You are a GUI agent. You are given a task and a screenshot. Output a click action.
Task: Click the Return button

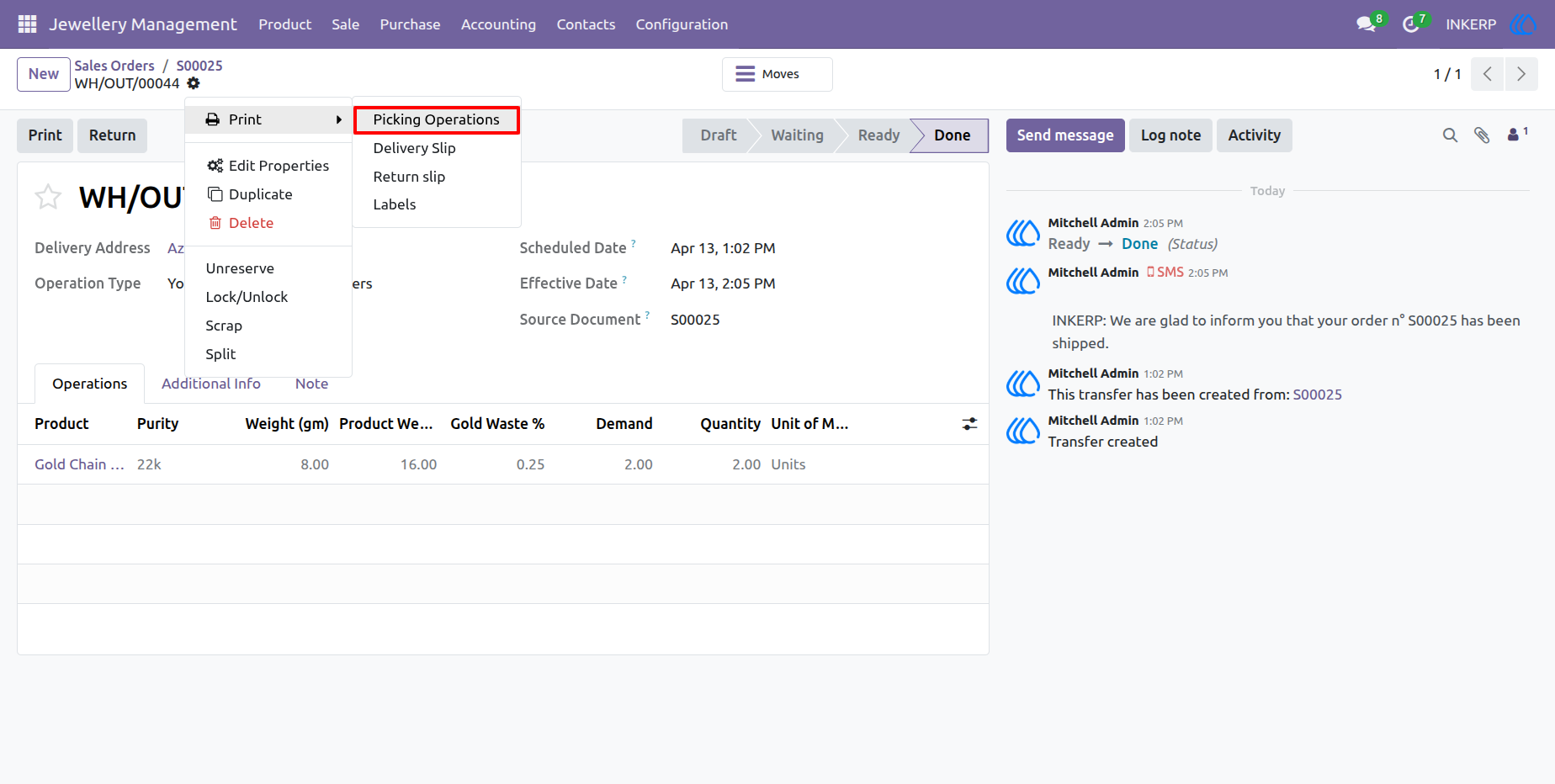[x=113, y=135]
